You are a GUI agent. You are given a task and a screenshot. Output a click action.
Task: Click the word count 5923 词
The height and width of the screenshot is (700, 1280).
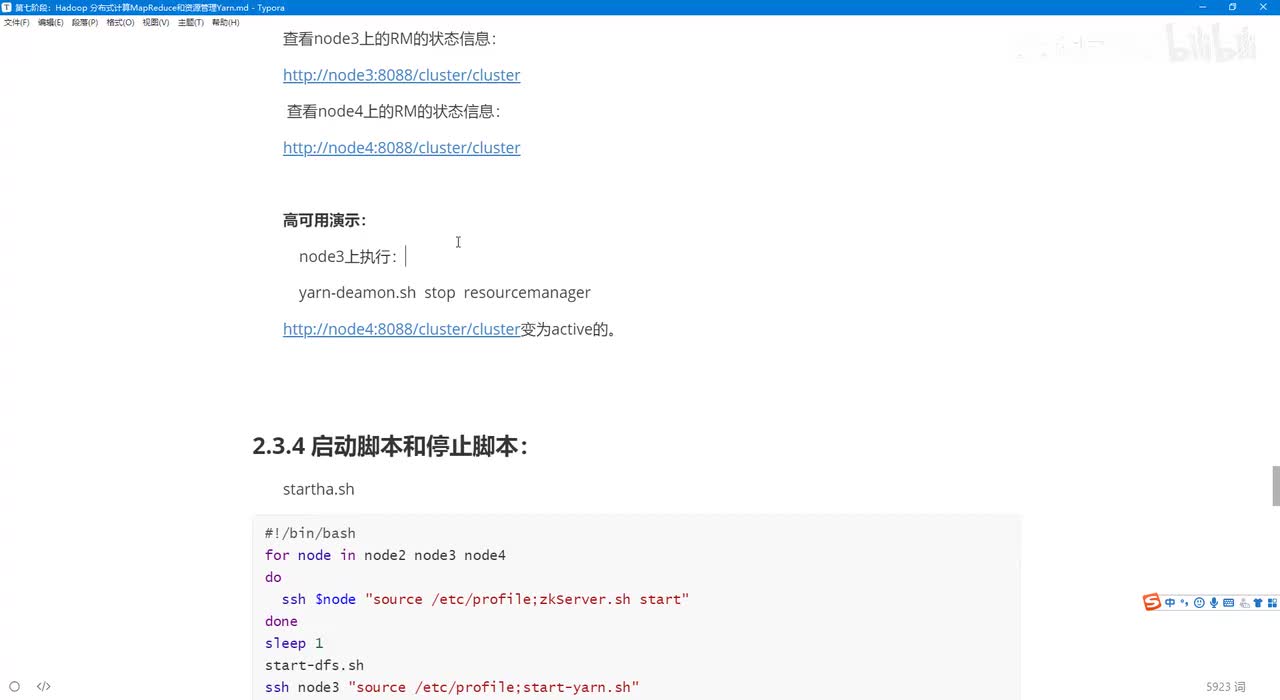tap(1226, 687)
